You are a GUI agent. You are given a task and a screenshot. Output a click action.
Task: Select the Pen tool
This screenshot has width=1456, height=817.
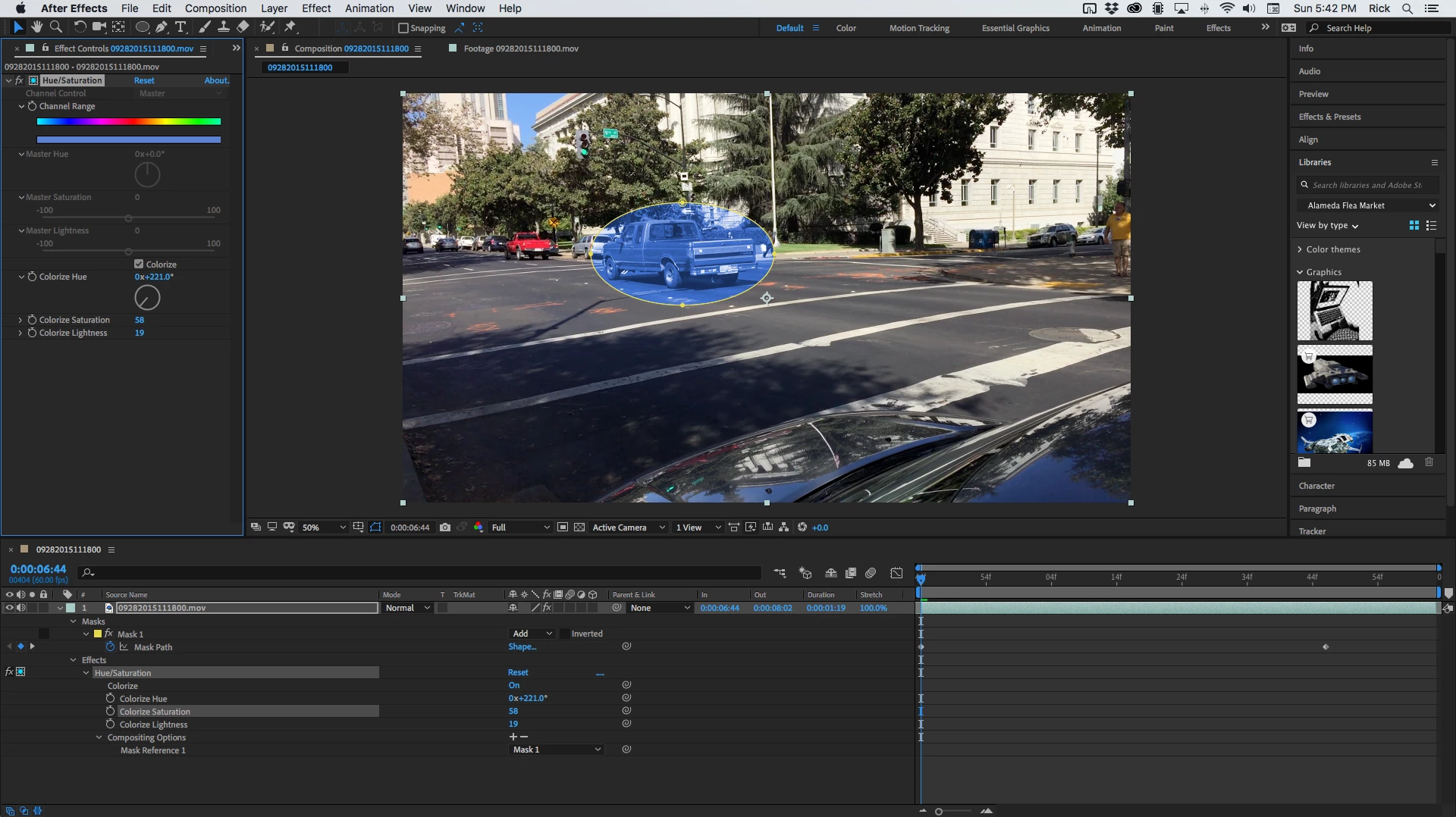[162, 27]
